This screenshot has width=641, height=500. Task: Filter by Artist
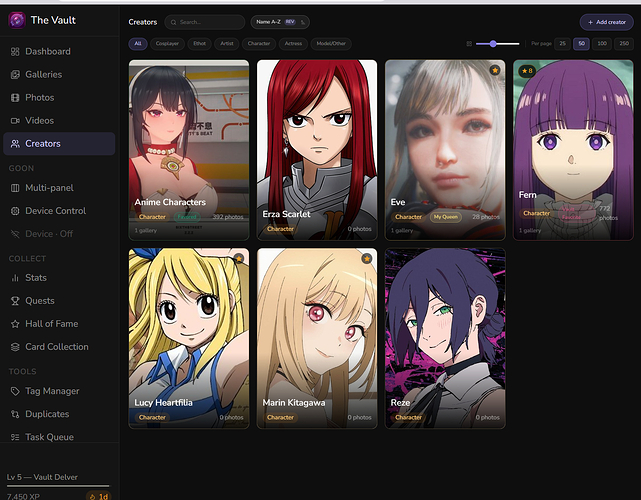pos(226,43)
